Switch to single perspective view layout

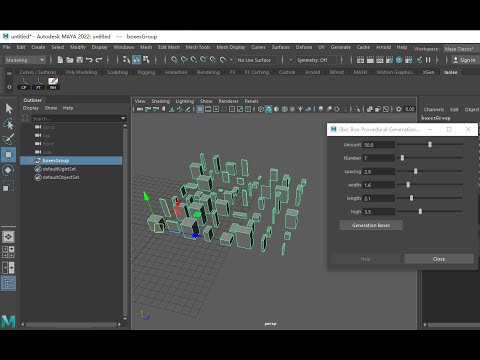[x=8, y=237]
